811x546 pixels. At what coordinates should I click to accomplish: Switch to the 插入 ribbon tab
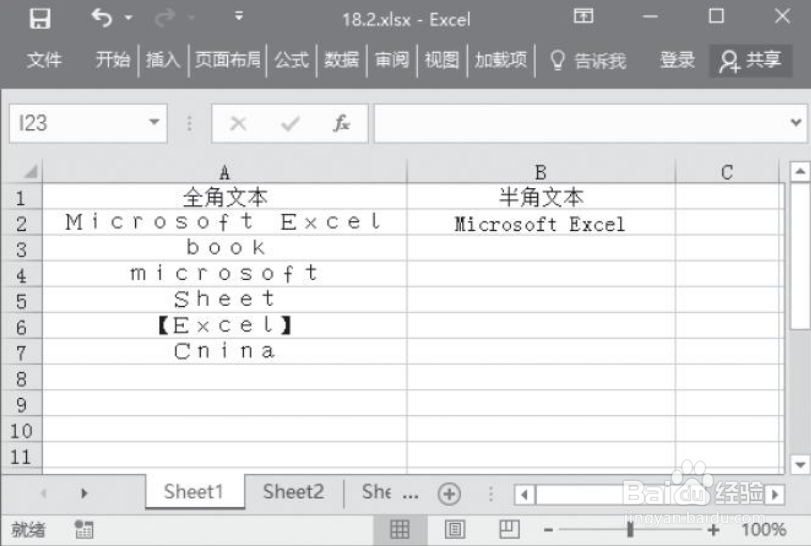[x=163, y=60]
